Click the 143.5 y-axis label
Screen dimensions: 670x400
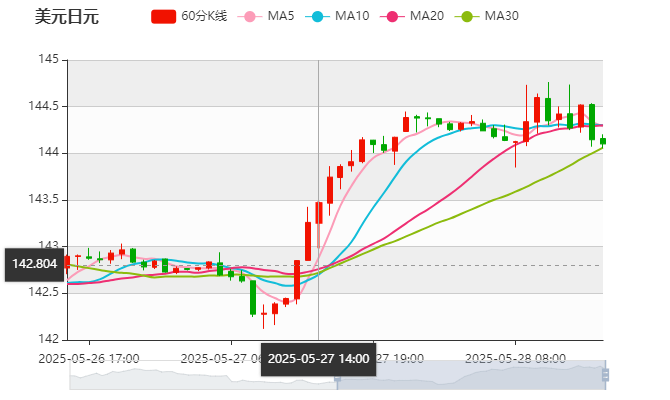tap(43, 199)
